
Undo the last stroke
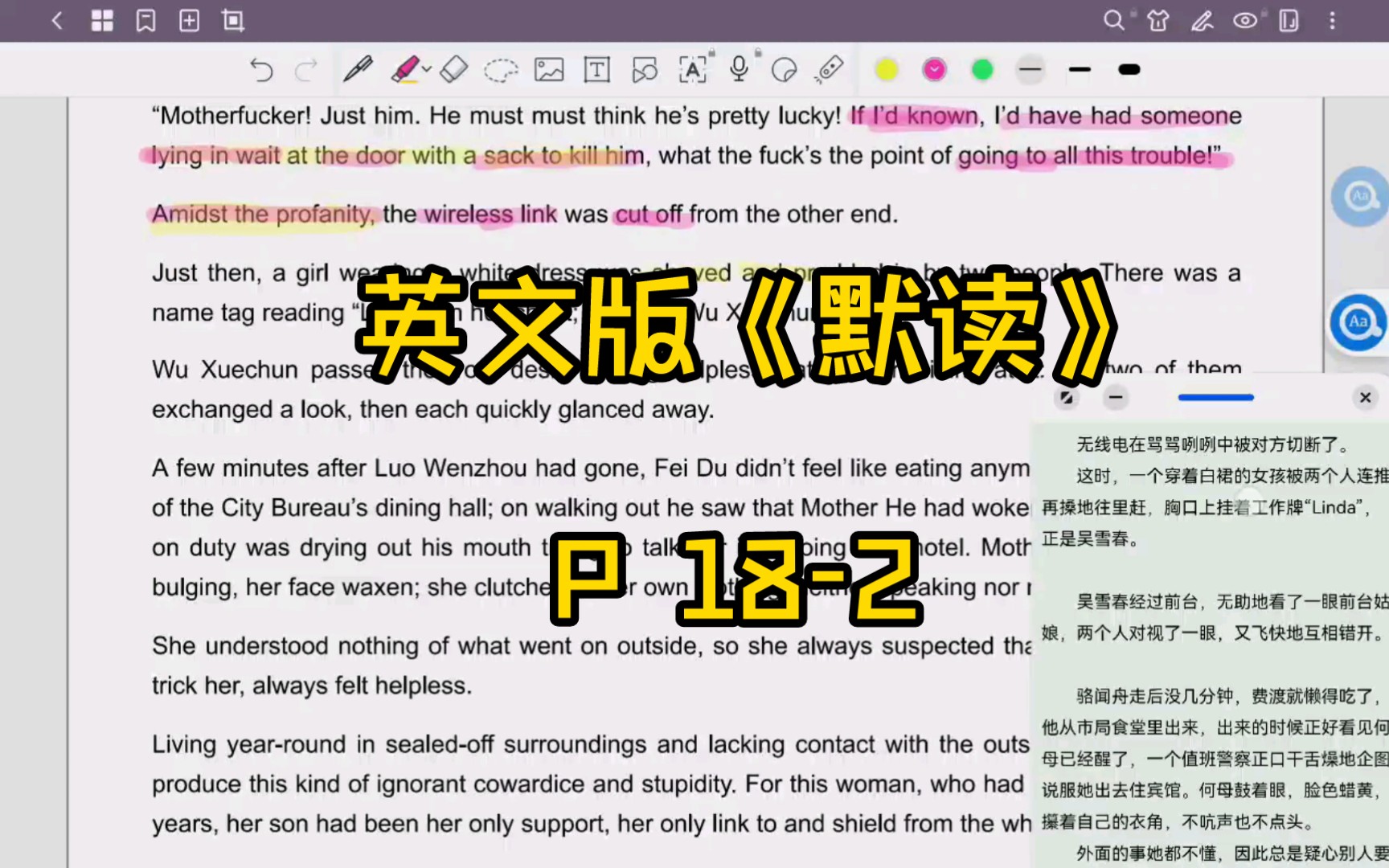coord(261,70)
